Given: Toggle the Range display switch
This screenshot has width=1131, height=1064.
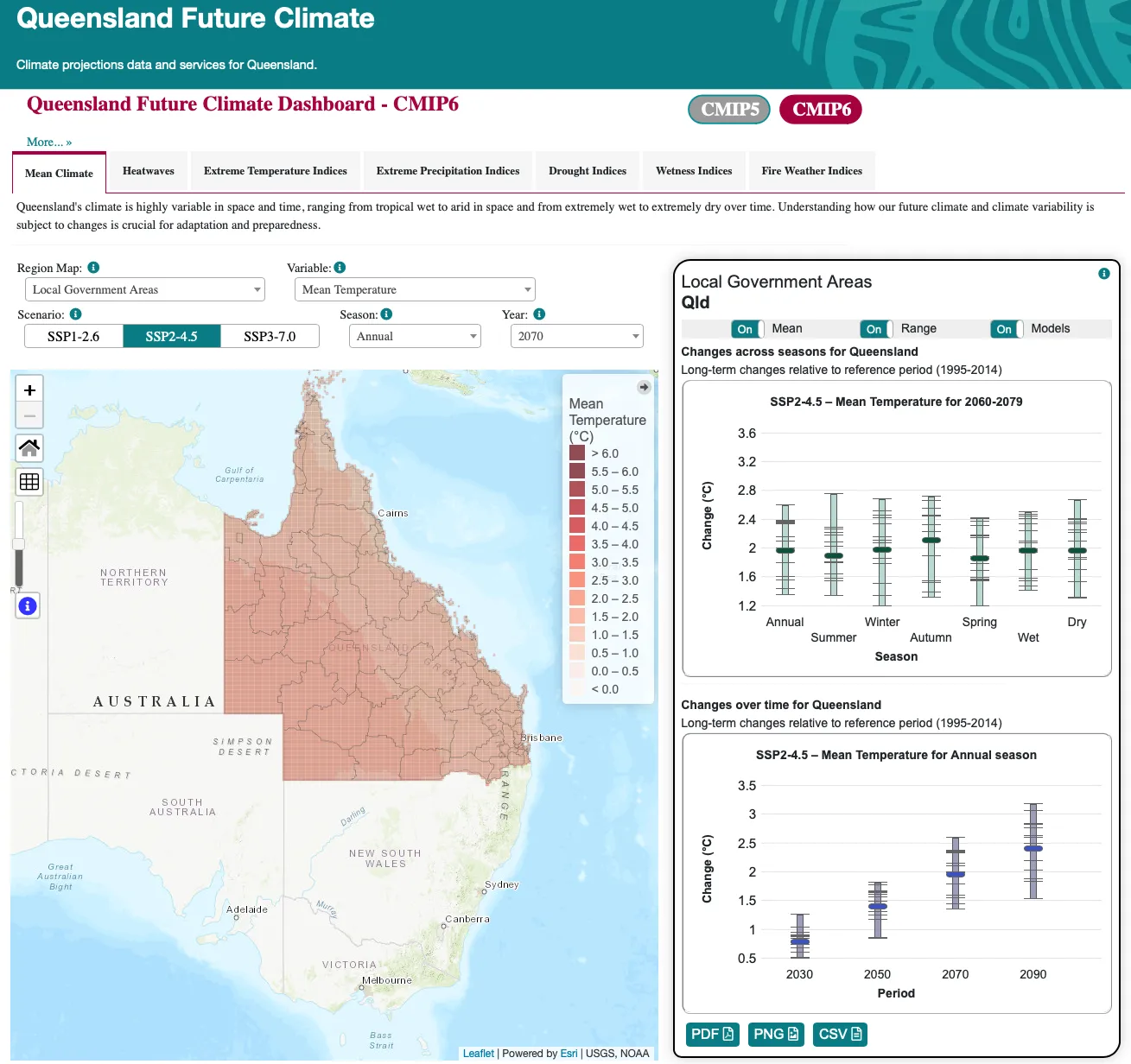Looking at the screenshot, I should coord(876,329).
